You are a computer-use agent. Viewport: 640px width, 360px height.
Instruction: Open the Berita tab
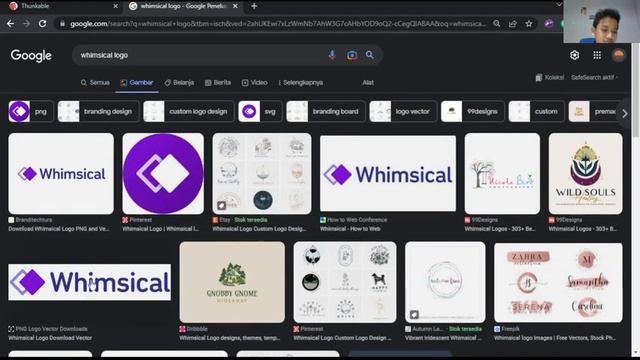pyautogui.click(x=218, y=82)
